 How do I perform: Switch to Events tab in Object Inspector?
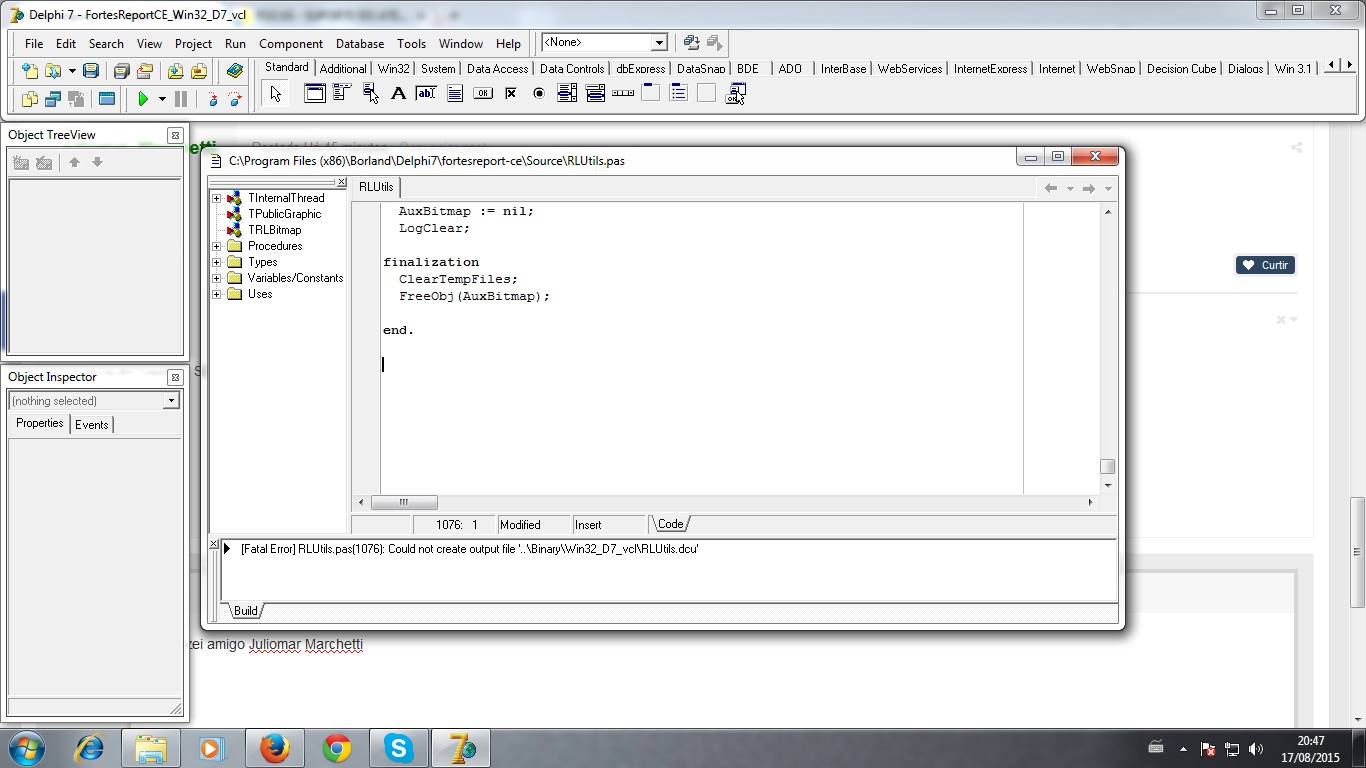point(92,424)
